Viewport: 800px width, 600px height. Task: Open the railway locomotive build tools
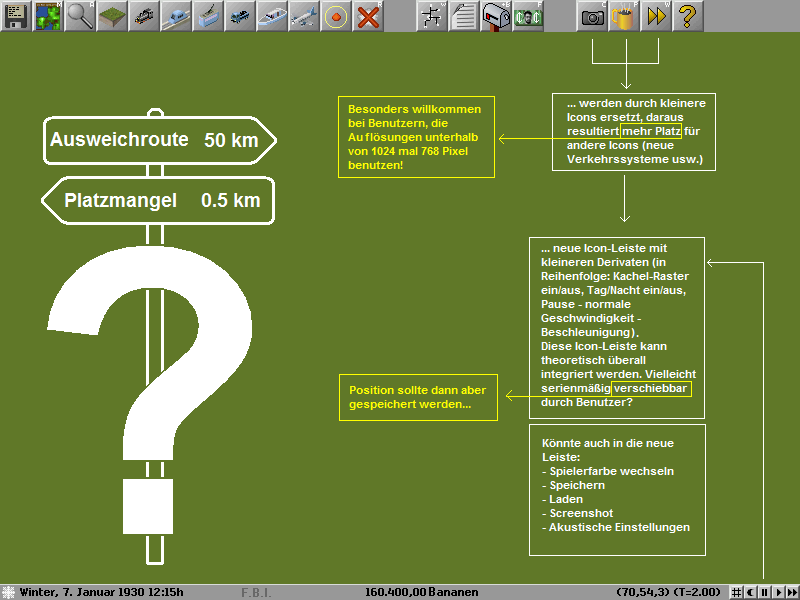pyautogui.click(x=144, y=16)
